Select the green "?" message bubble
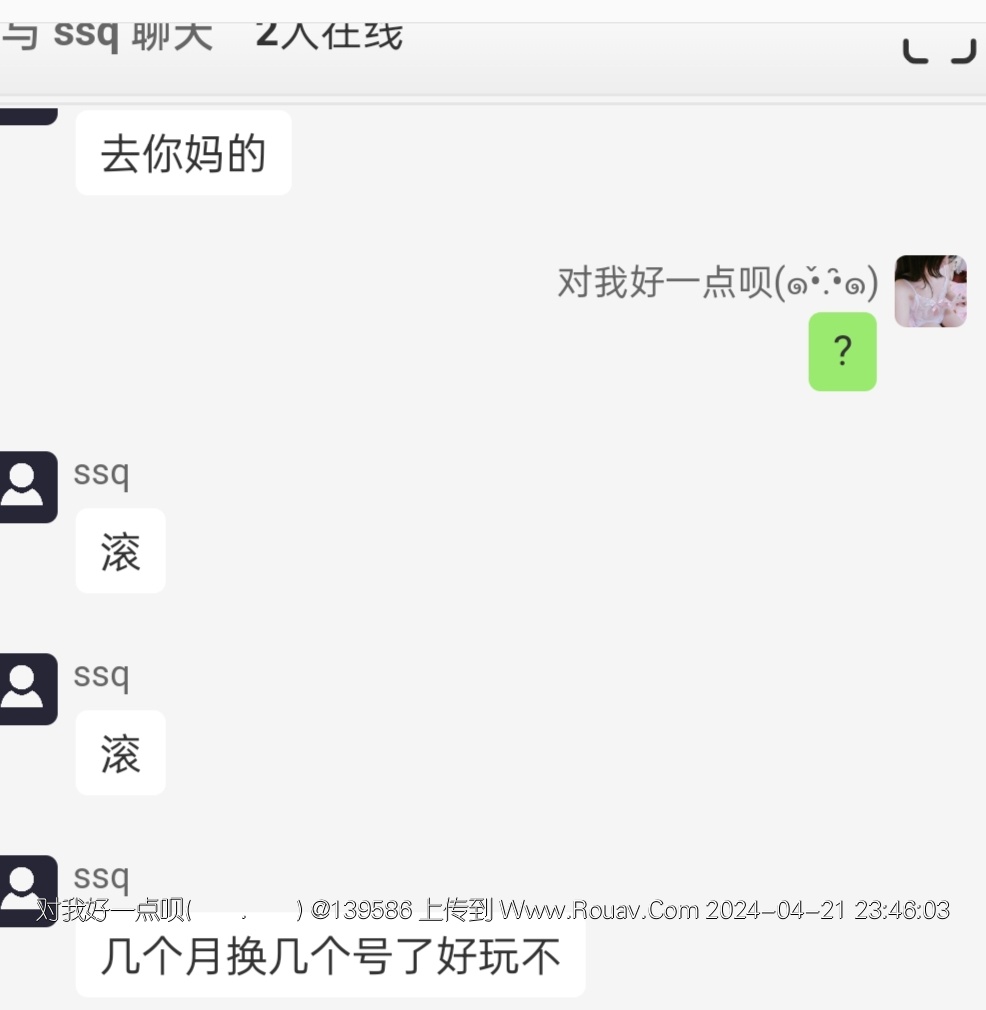Viewport: 986px width, 1010px height. click(842, 352)
